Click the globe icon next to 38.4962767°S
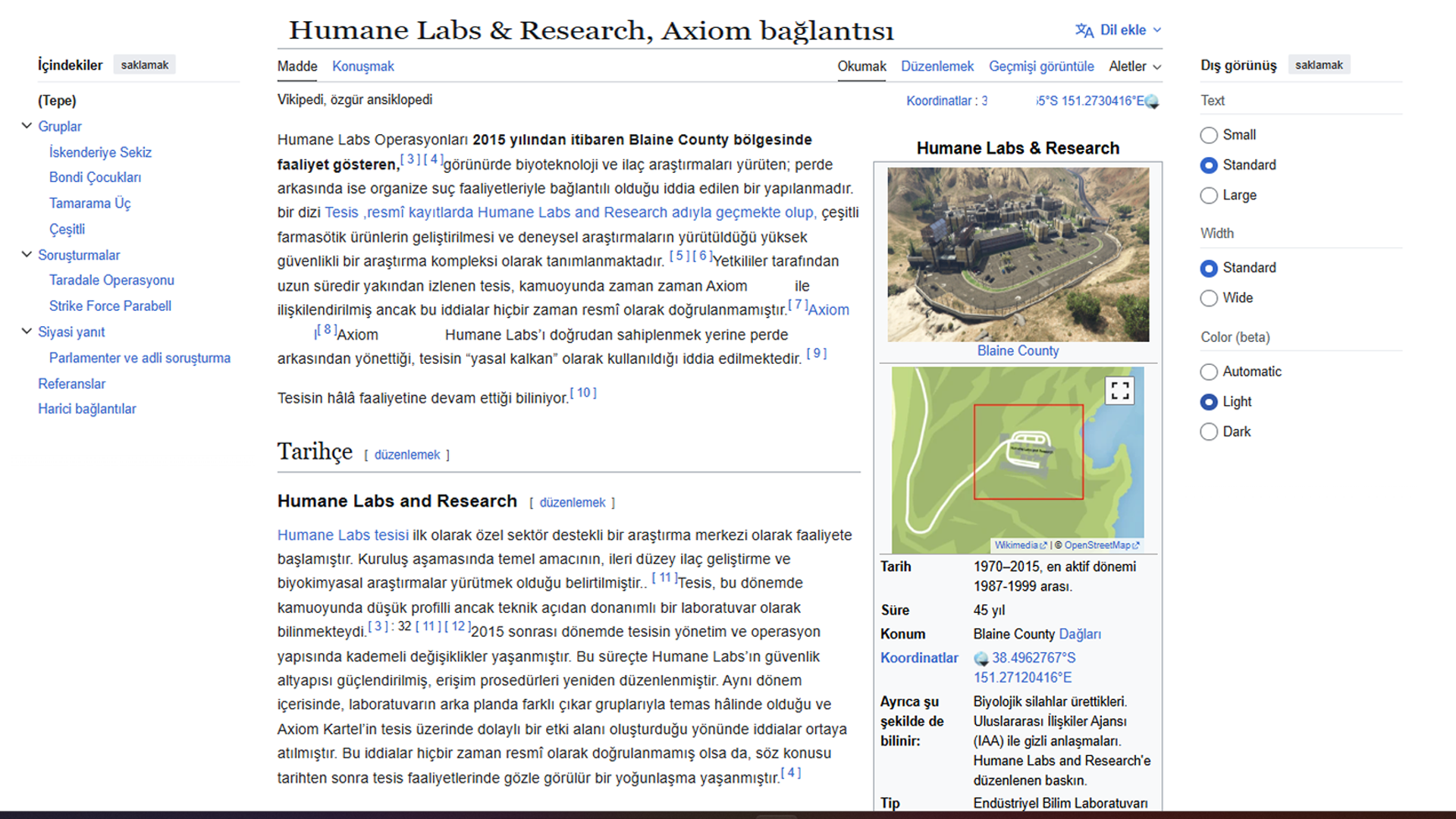Viewport: 1456px width, 819px height. coord(981,658)
